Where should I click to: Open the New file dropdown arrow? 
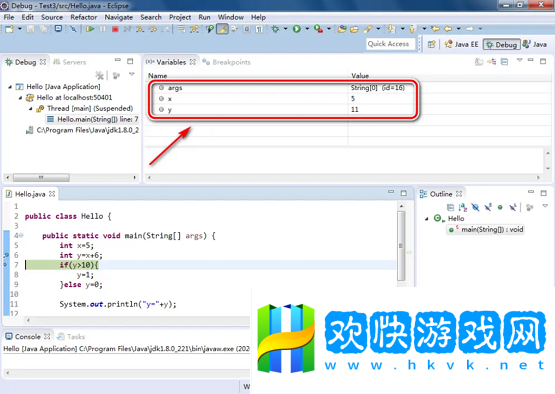(19, 29)
